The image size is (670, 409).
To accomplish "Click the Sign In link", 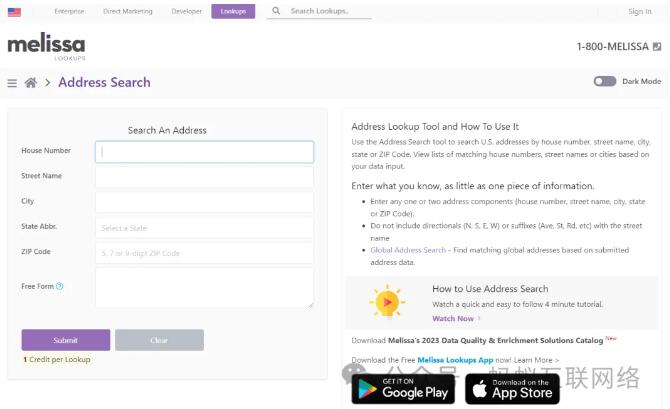I will tap(640, 11).
